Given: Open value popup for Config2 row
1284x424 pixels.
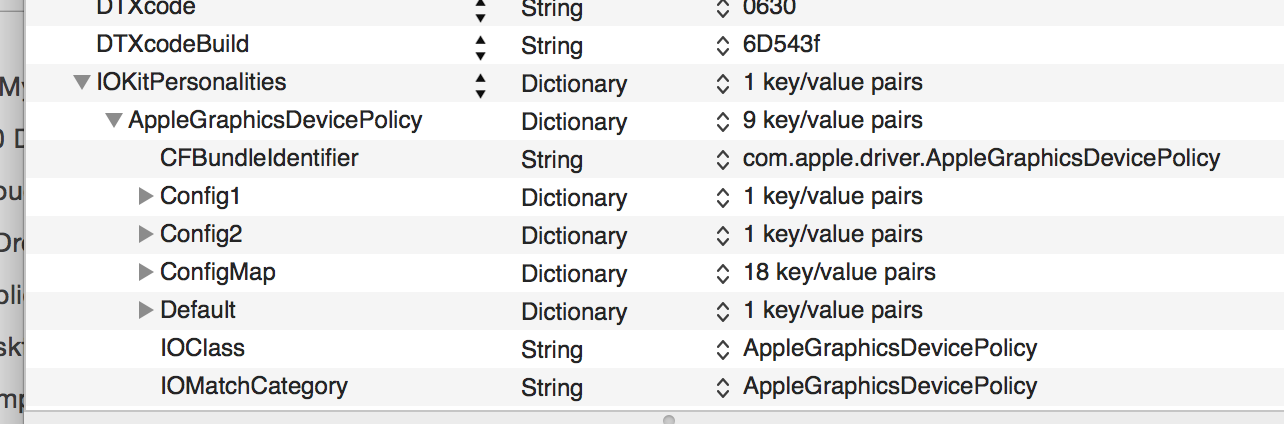Looking at the screenshot, I should pyautogui.click(x=724, y=236).
